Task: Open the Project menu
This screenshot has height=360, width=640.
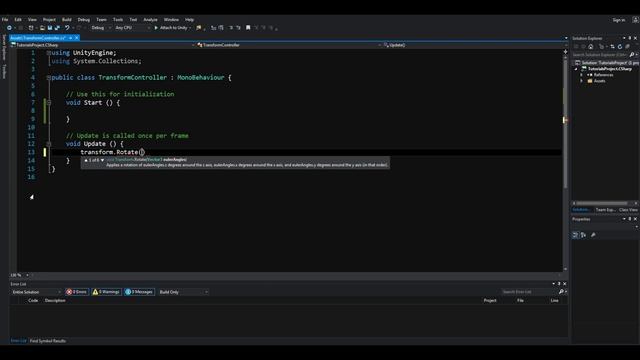Action: point(49,20)
